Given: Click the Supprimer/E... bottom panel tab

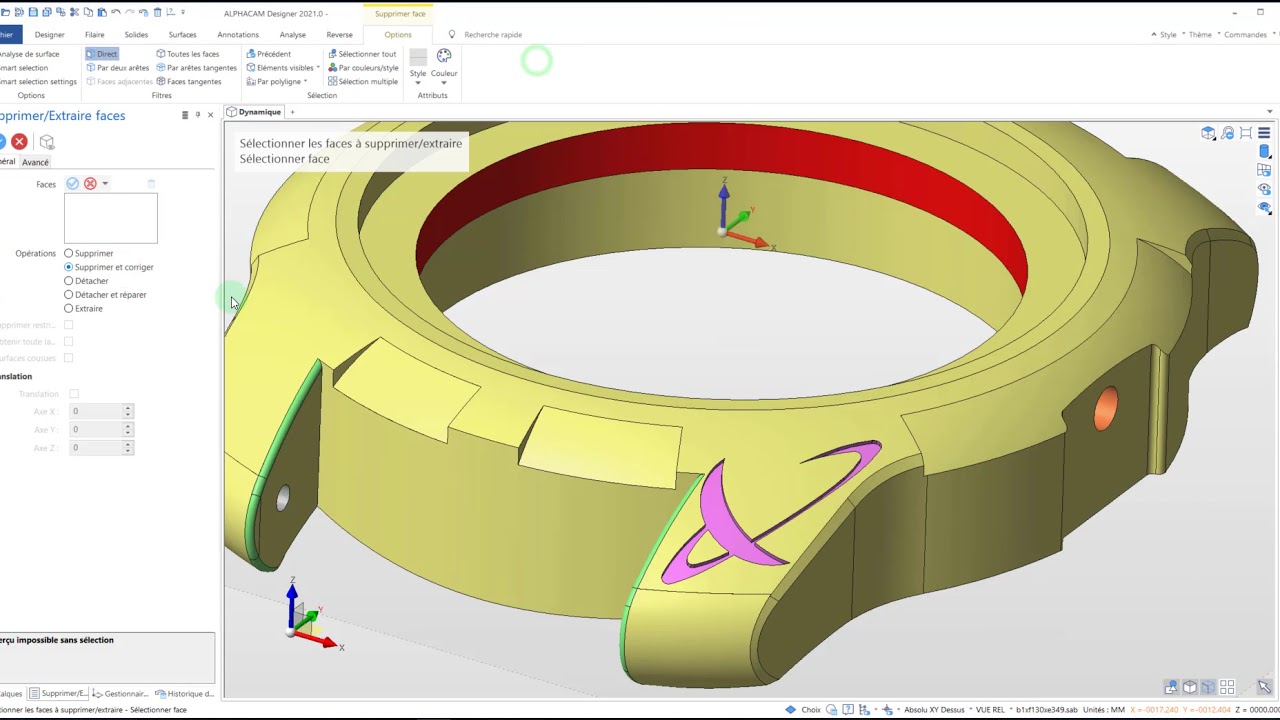Looking at the screenshot, I should point(58,693).
